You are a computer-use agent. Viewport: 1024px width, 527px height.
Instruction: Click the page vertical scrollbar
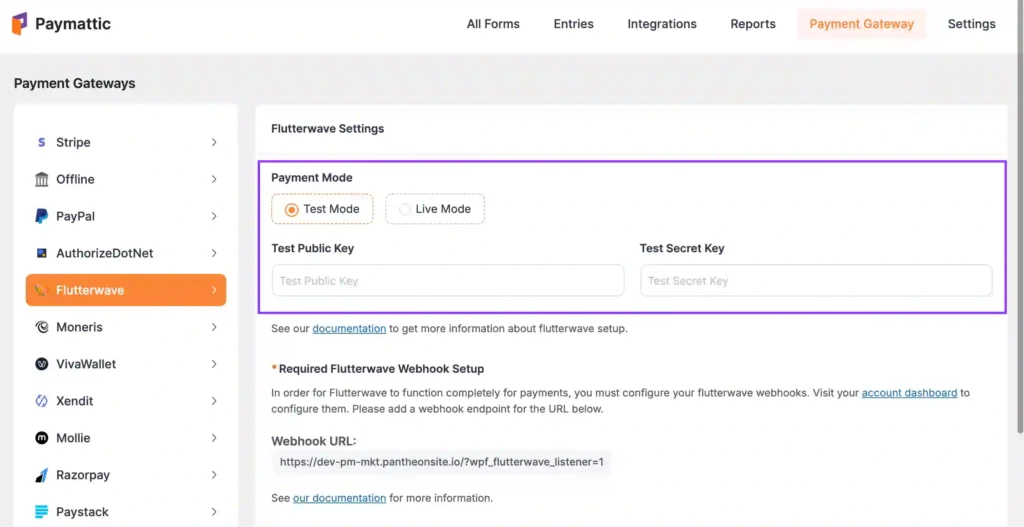click(1020, 216)
